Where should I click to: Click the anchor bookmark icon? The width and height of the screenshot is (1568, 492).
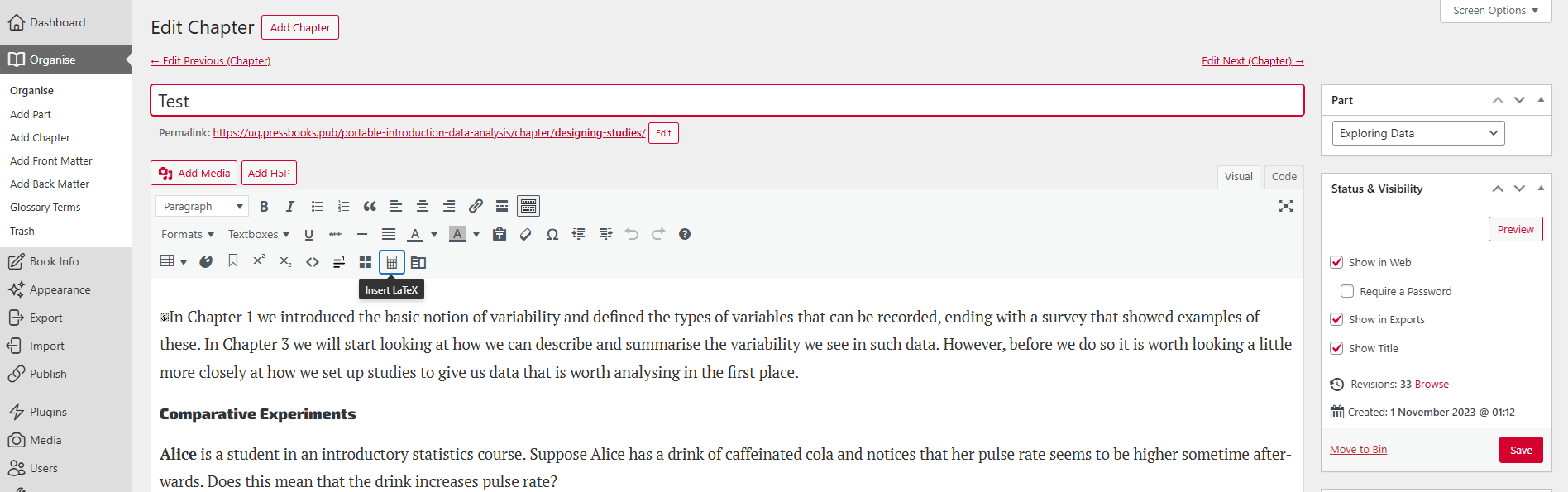(233, 261)
